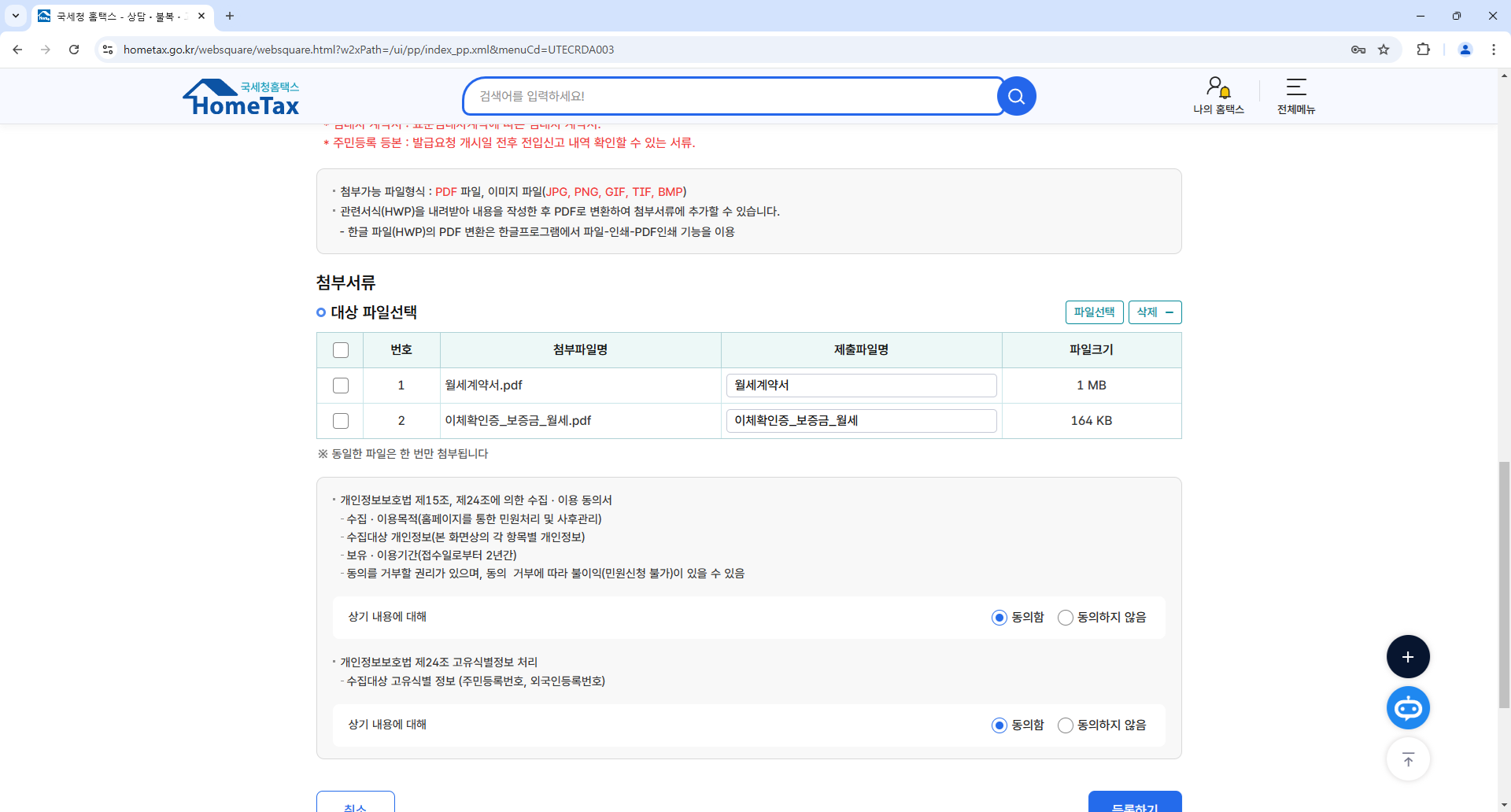
Task: View site information icon in address bar
Action: pyautogui.click(x=108, y=50)
